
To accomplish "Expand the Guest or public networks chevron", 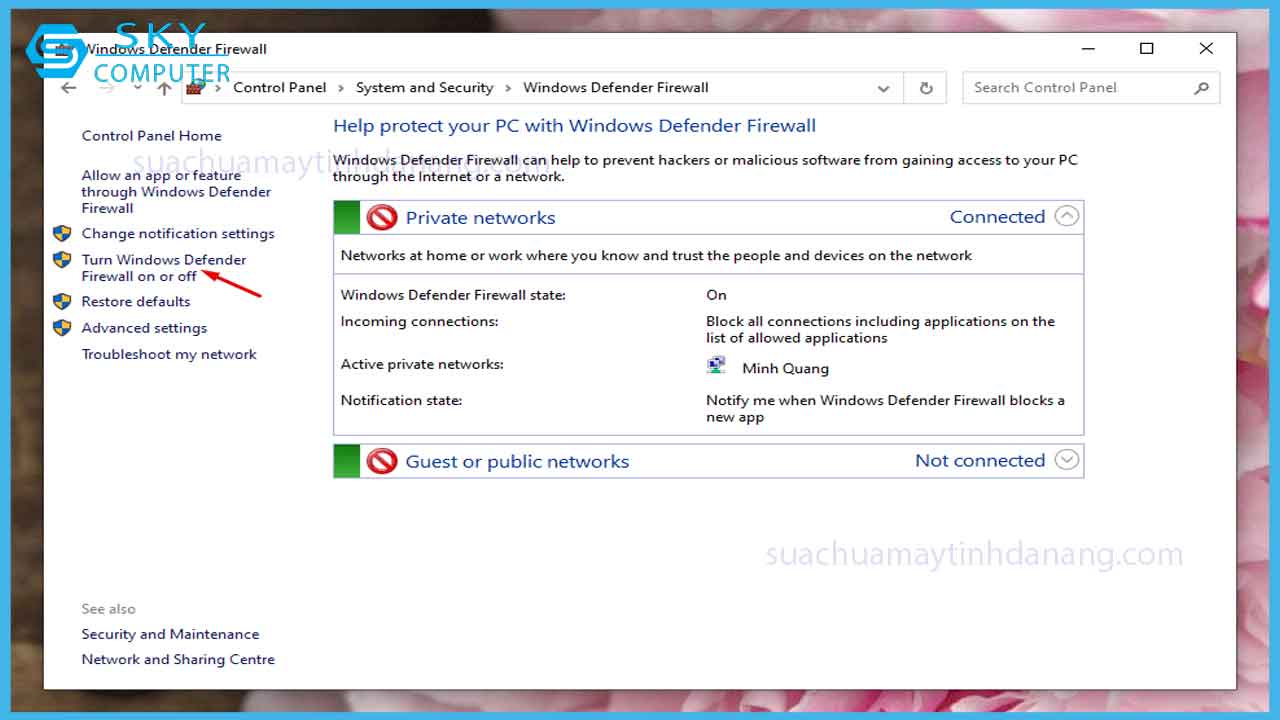I will pyautogui.click(x=1067, y=460).
